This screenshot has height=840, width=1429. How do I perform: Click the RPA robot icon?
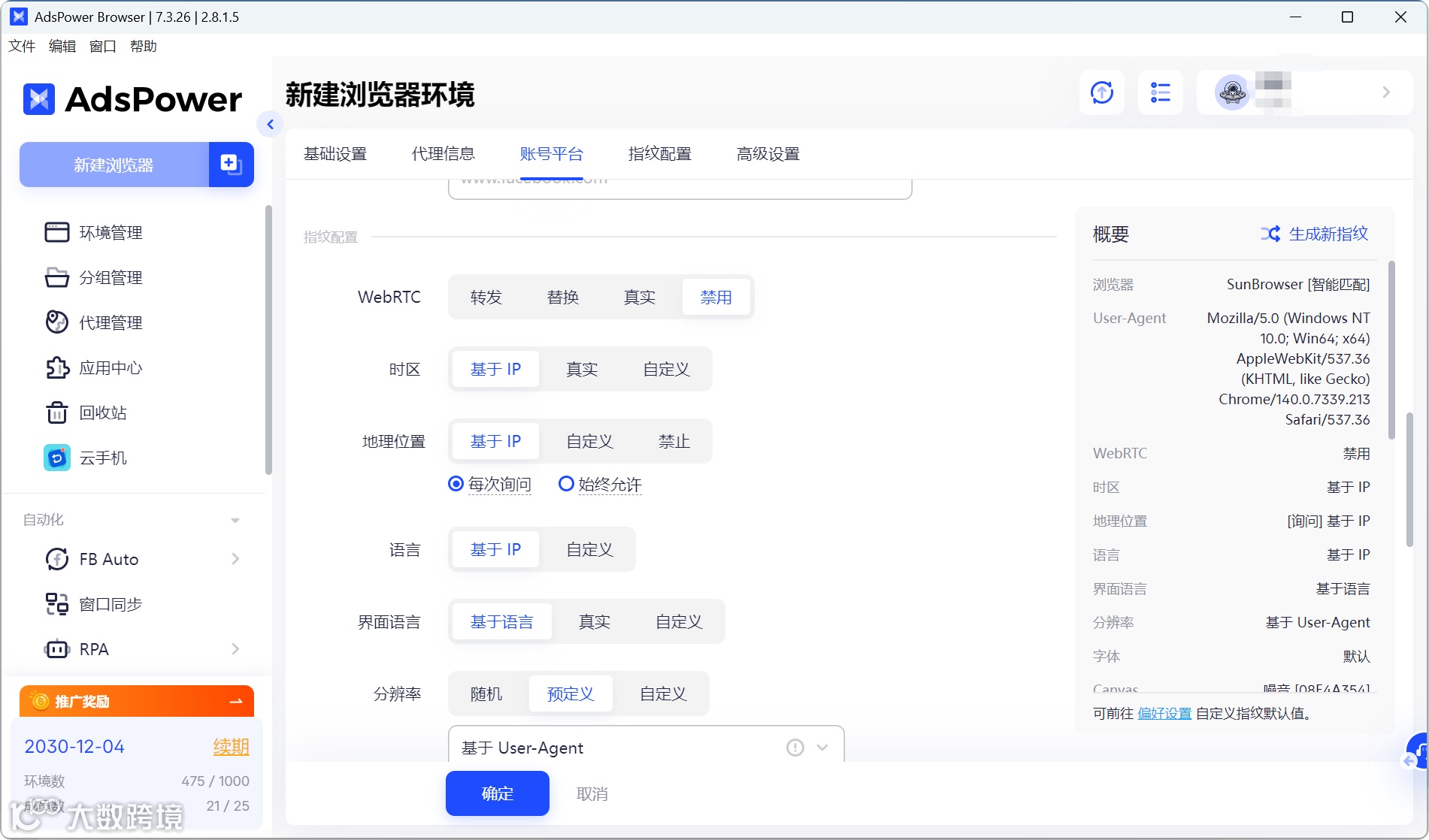56,649
